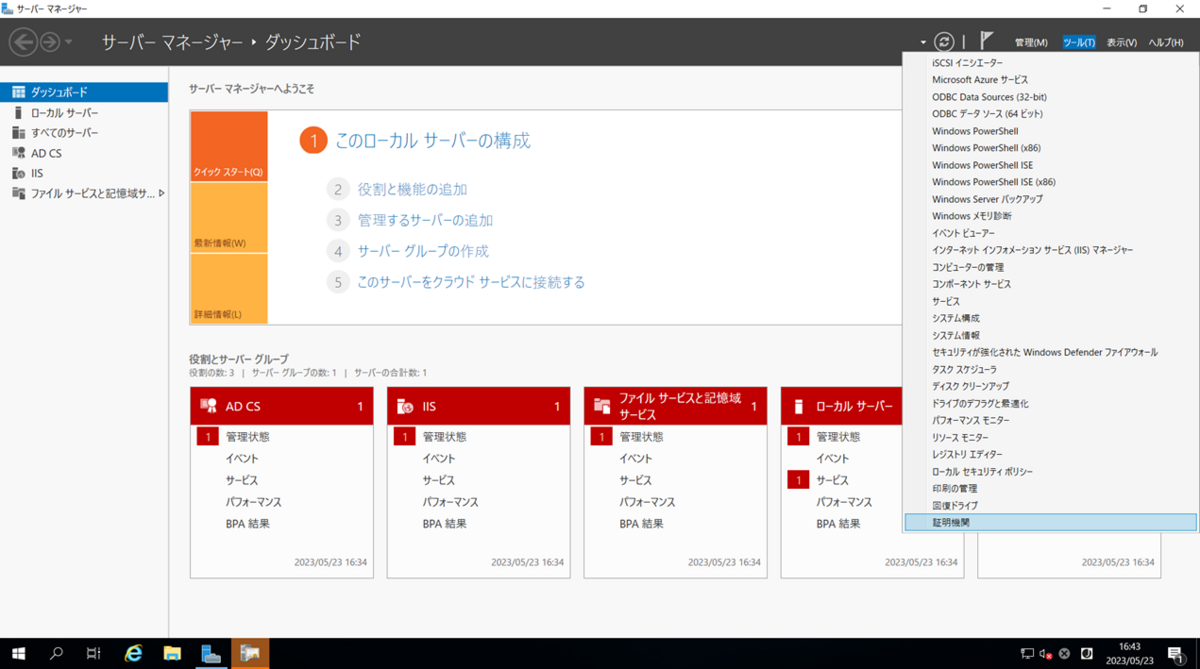Click the ローカル サーバー sidebar icon
The height and width of the screenshot is (669, 1200).
tap(18, 112)
